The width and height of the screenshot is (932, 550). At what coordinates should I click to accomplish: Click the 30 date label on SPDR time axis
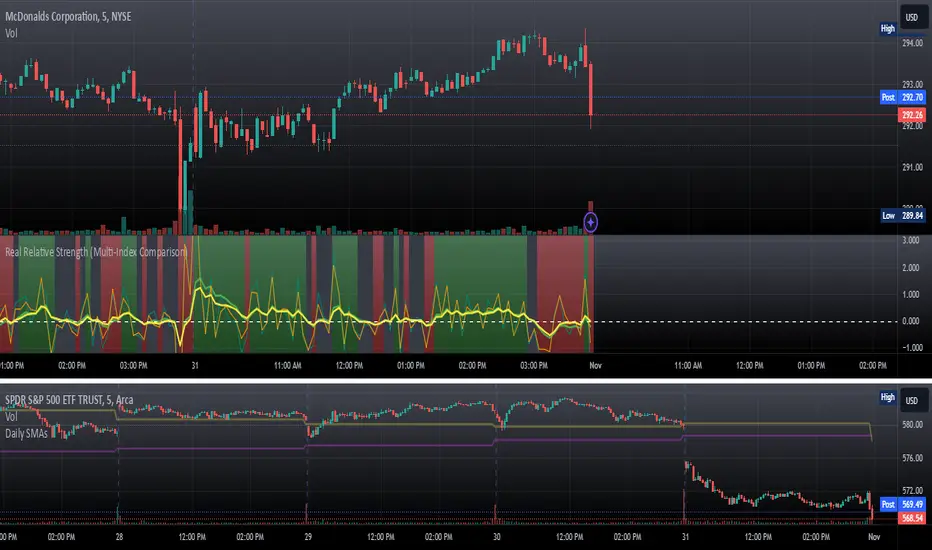pos(496,537)
